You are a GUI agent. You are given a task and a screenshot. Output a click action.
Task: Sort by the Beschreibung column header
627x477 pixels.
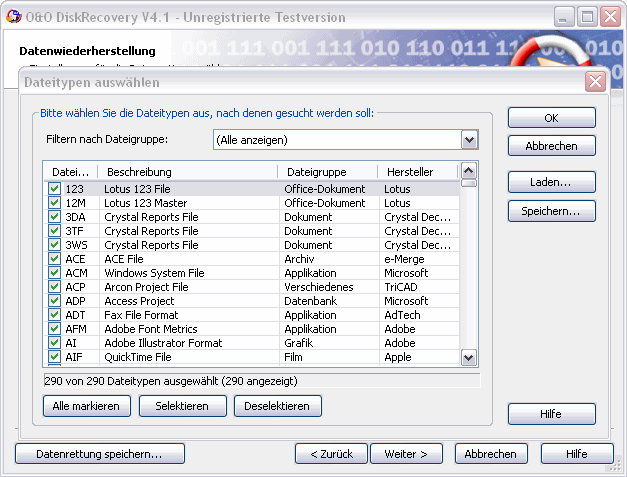(188, 172)
